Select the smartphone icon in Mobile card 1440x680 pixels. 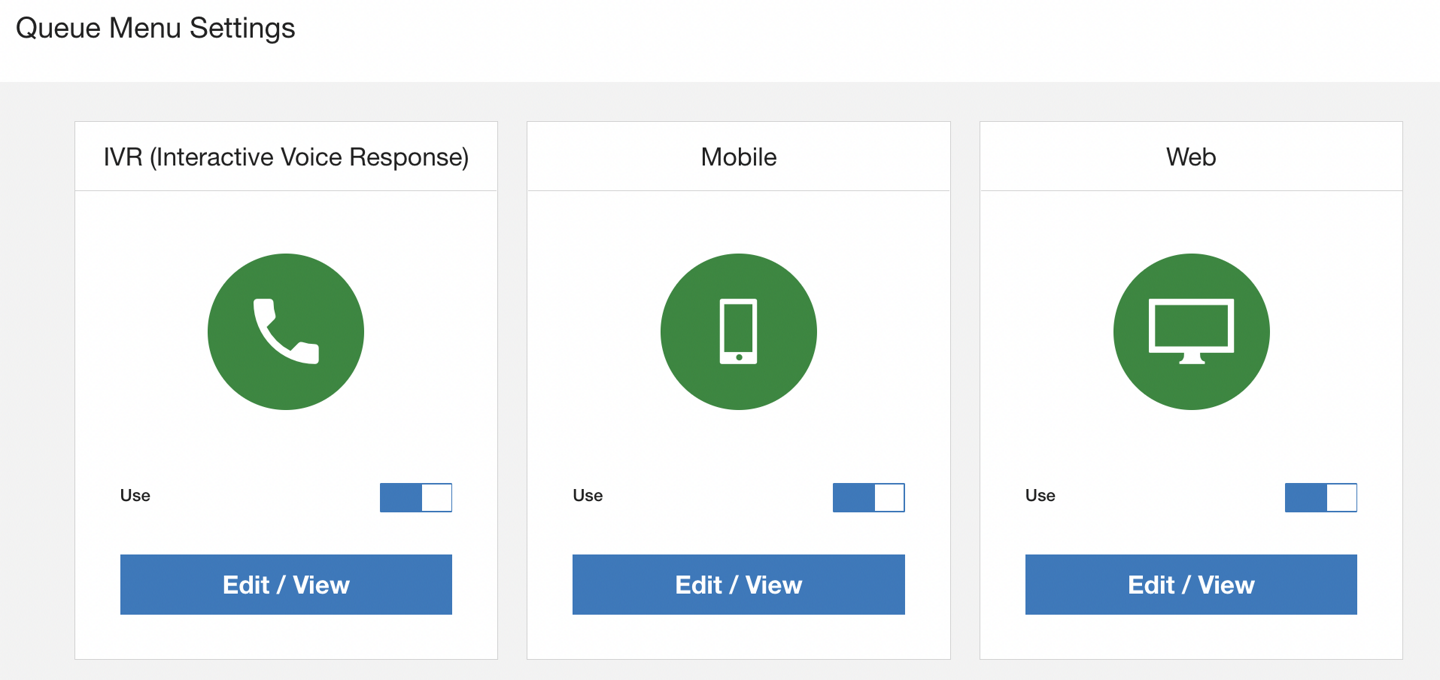coord(738,331)
